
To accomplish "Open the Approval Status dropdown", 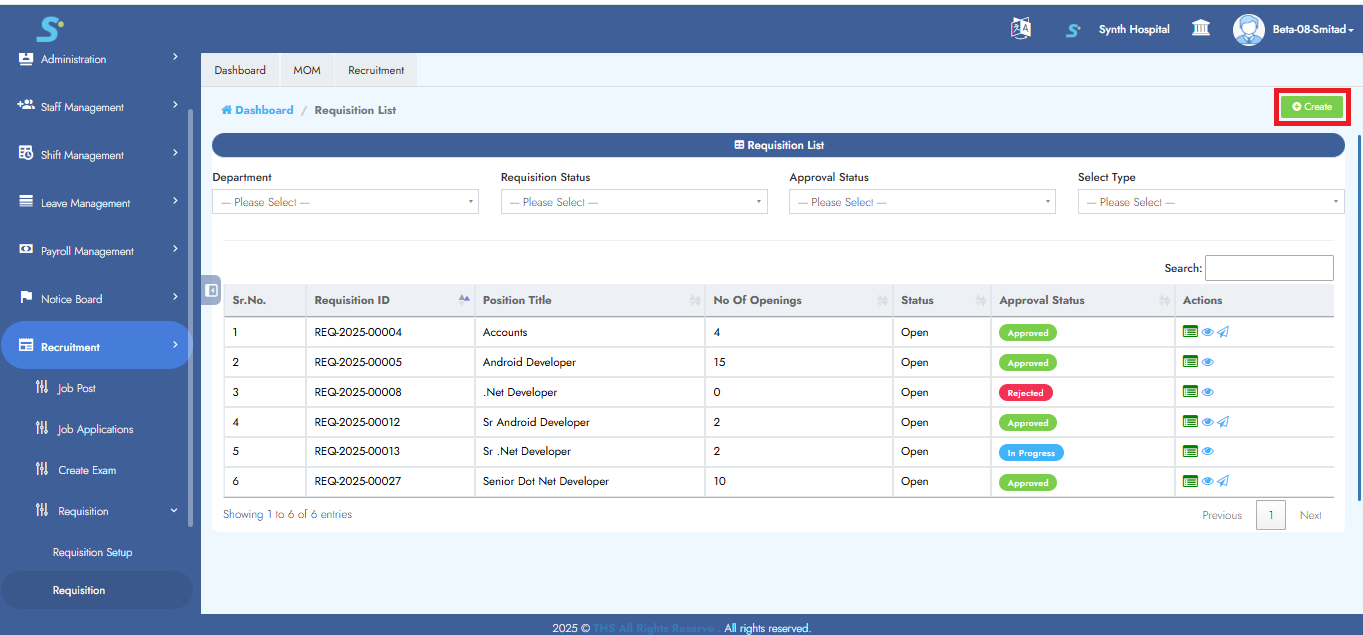I will (x=921, y=201).
